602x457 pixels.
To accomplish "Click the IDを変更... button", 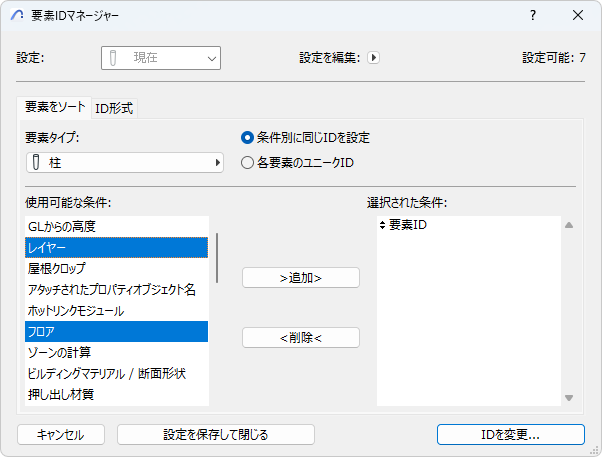I will (x=510, y=434).
